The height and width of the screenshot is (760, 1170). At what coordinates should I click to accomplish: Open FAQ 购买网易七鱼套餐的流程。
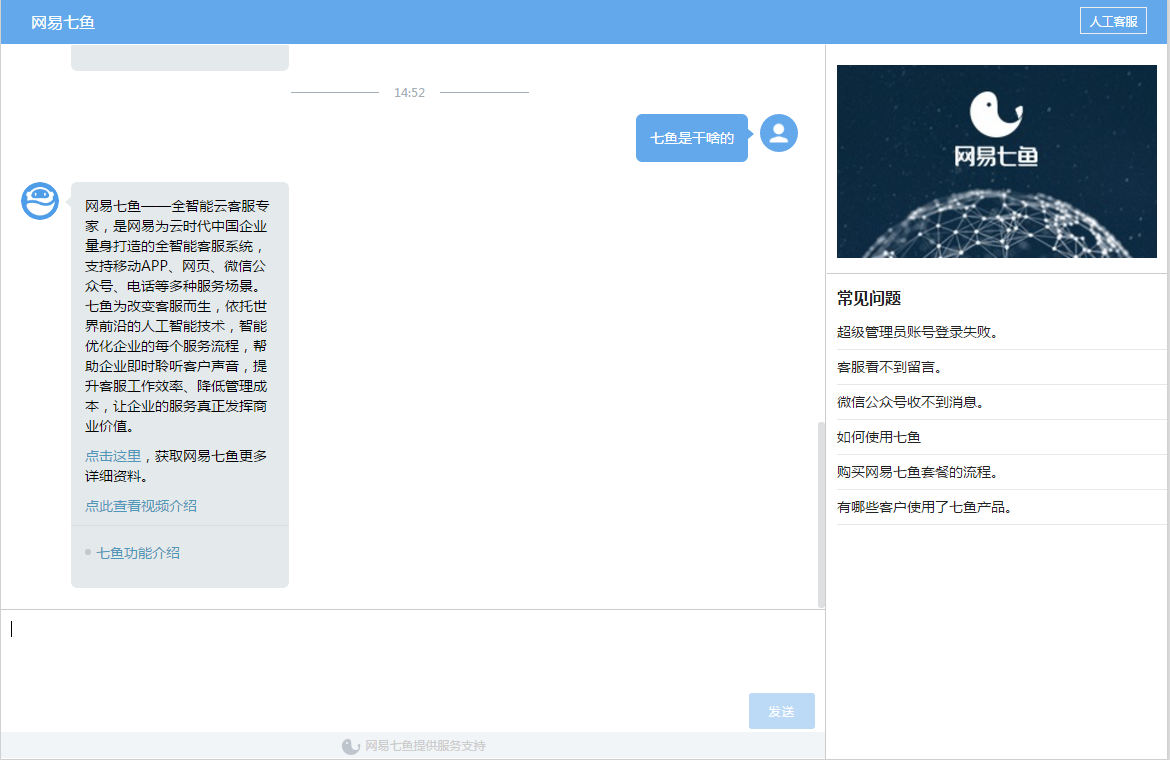click(1001, 472)
